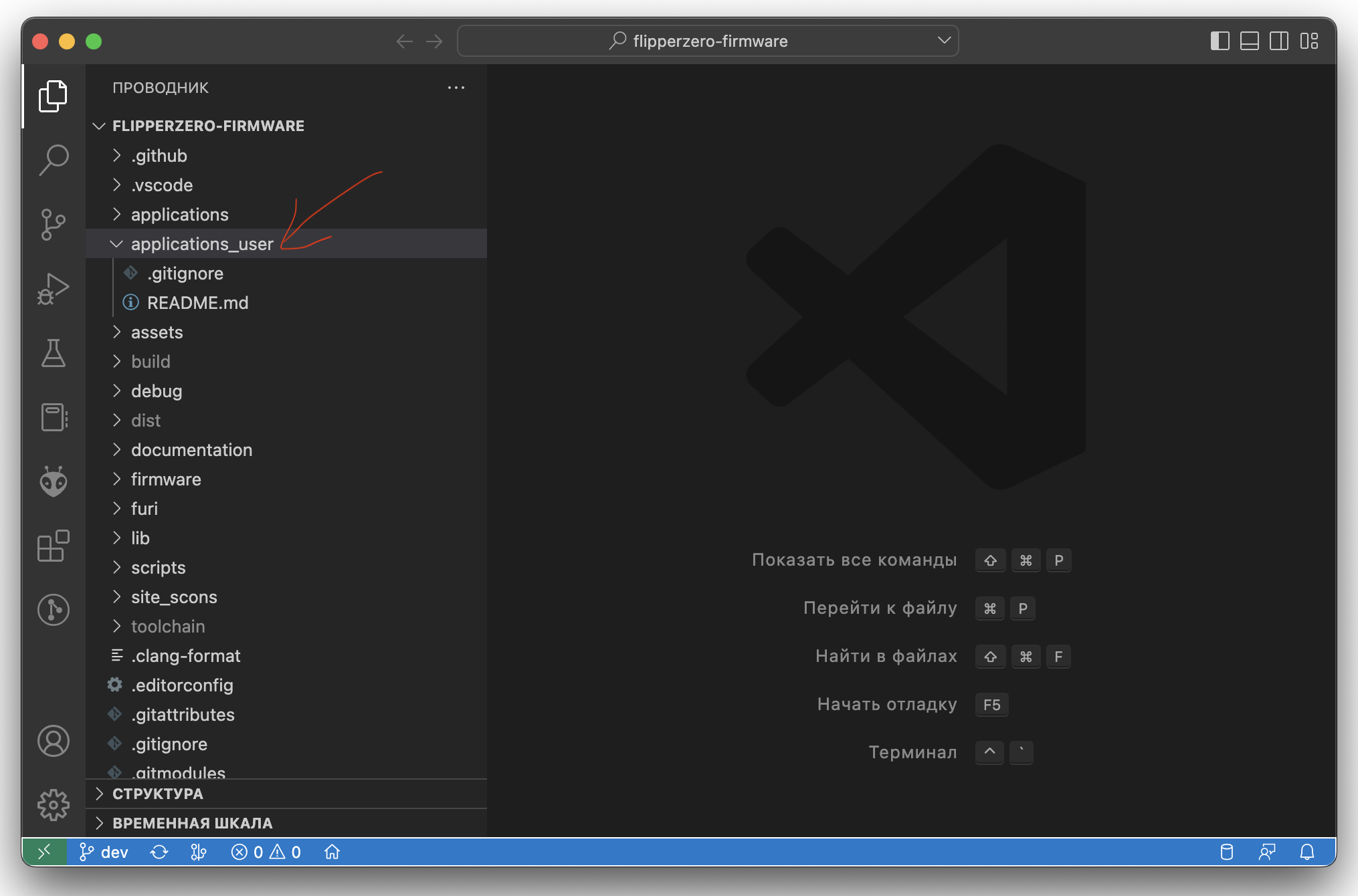Screen dimensions: 1358x896
Task: Collapse the FLIPPERZERO-FIRMWARE root folder
Action: (x=286, y=126)
